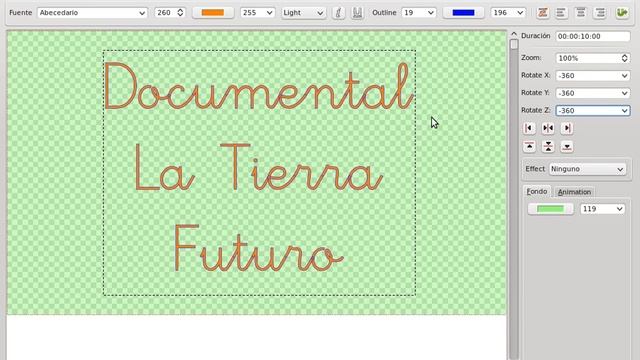Open the Outline width 19 dropdown
This screenshot has height=360, width=640.
418,13
